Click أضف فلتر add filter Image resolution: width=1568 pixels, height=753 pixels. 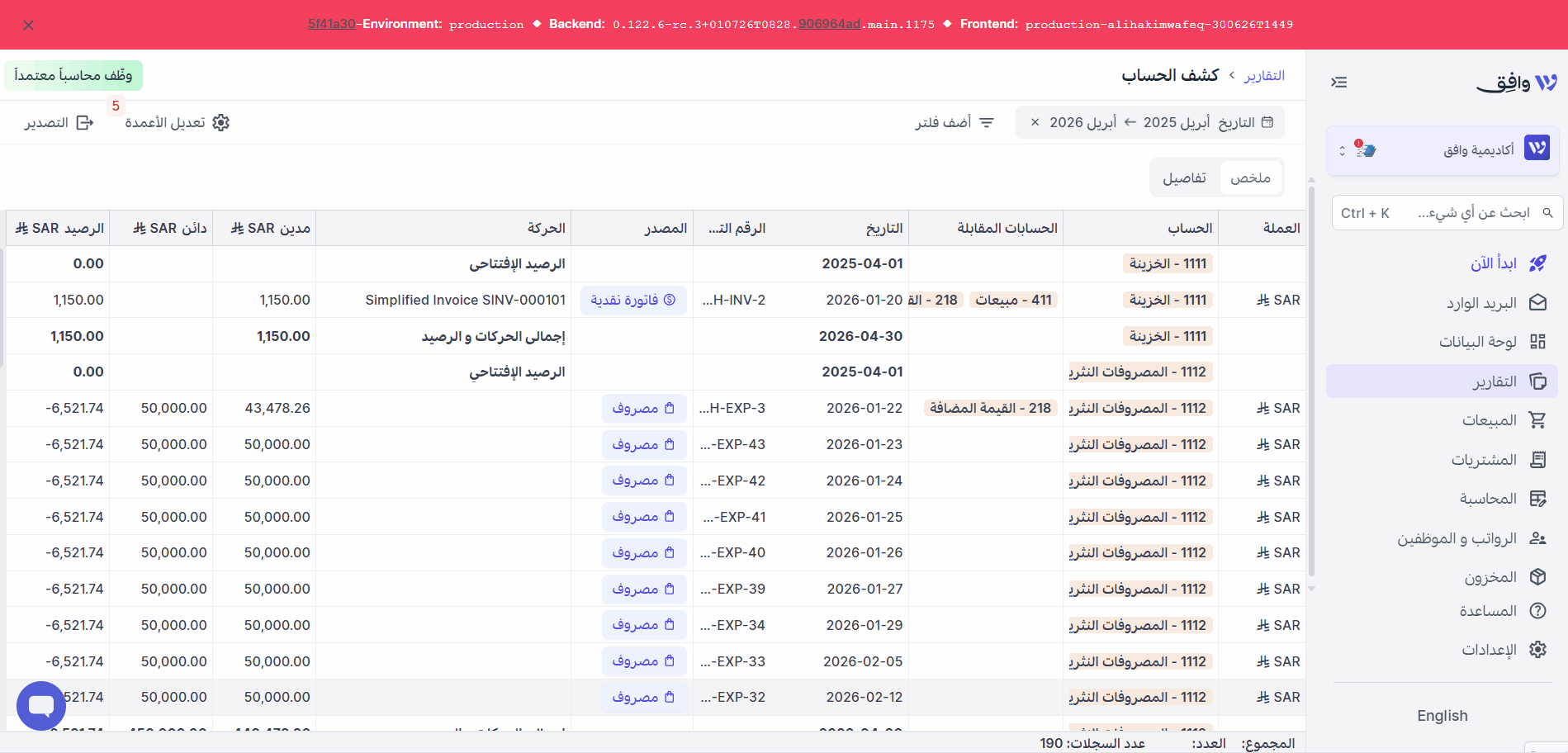pyautogui.click(x=954, y=122)
